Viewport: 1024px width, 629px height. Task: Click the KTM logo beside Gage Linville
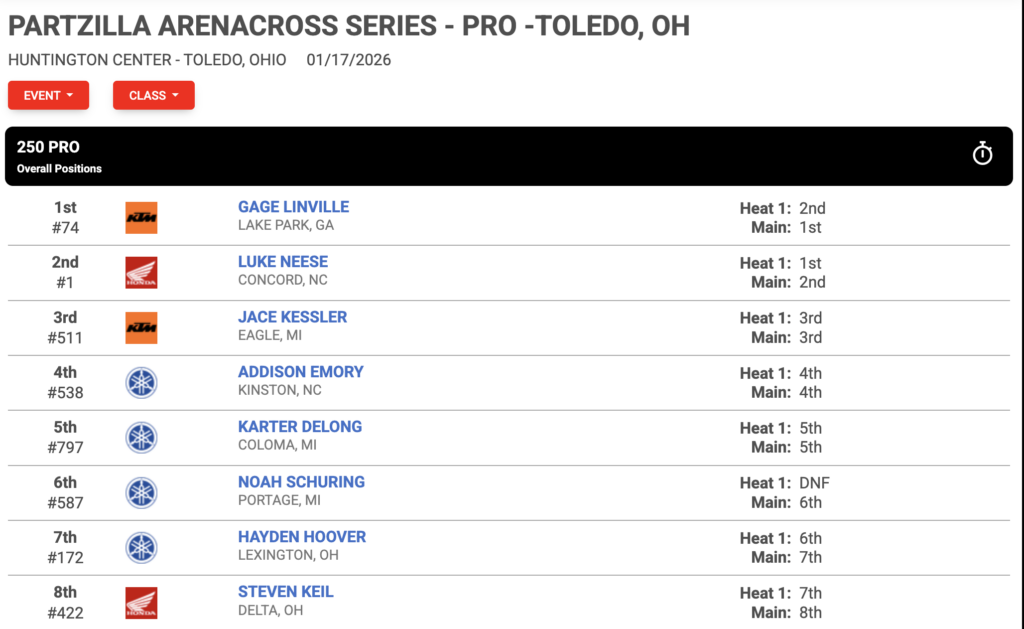[x=141, y=218]
